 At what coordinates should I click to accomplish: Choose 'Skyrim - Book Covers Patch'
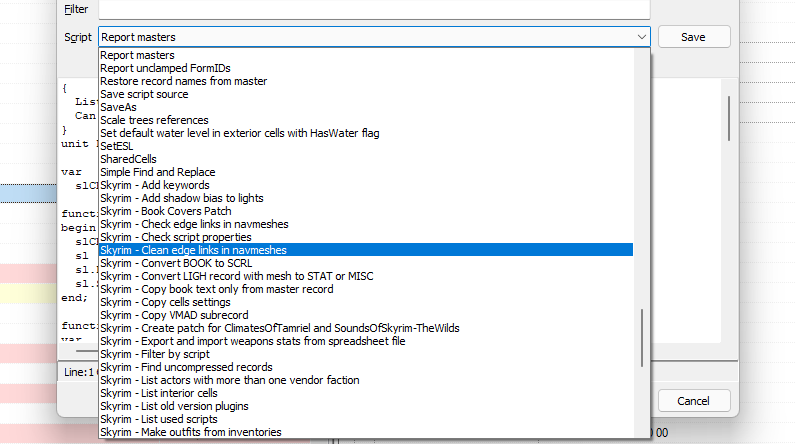click(x=366, y=211)
